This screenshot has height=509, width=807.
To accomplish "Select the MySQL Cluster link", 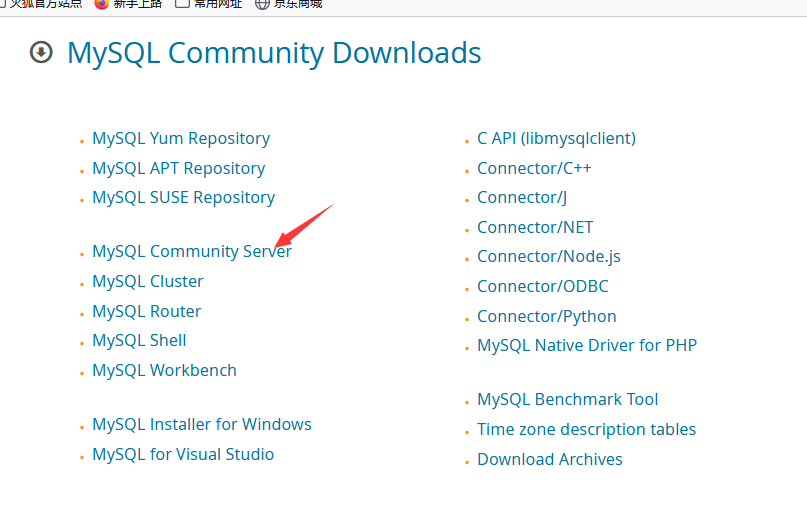I will (148, 282).
